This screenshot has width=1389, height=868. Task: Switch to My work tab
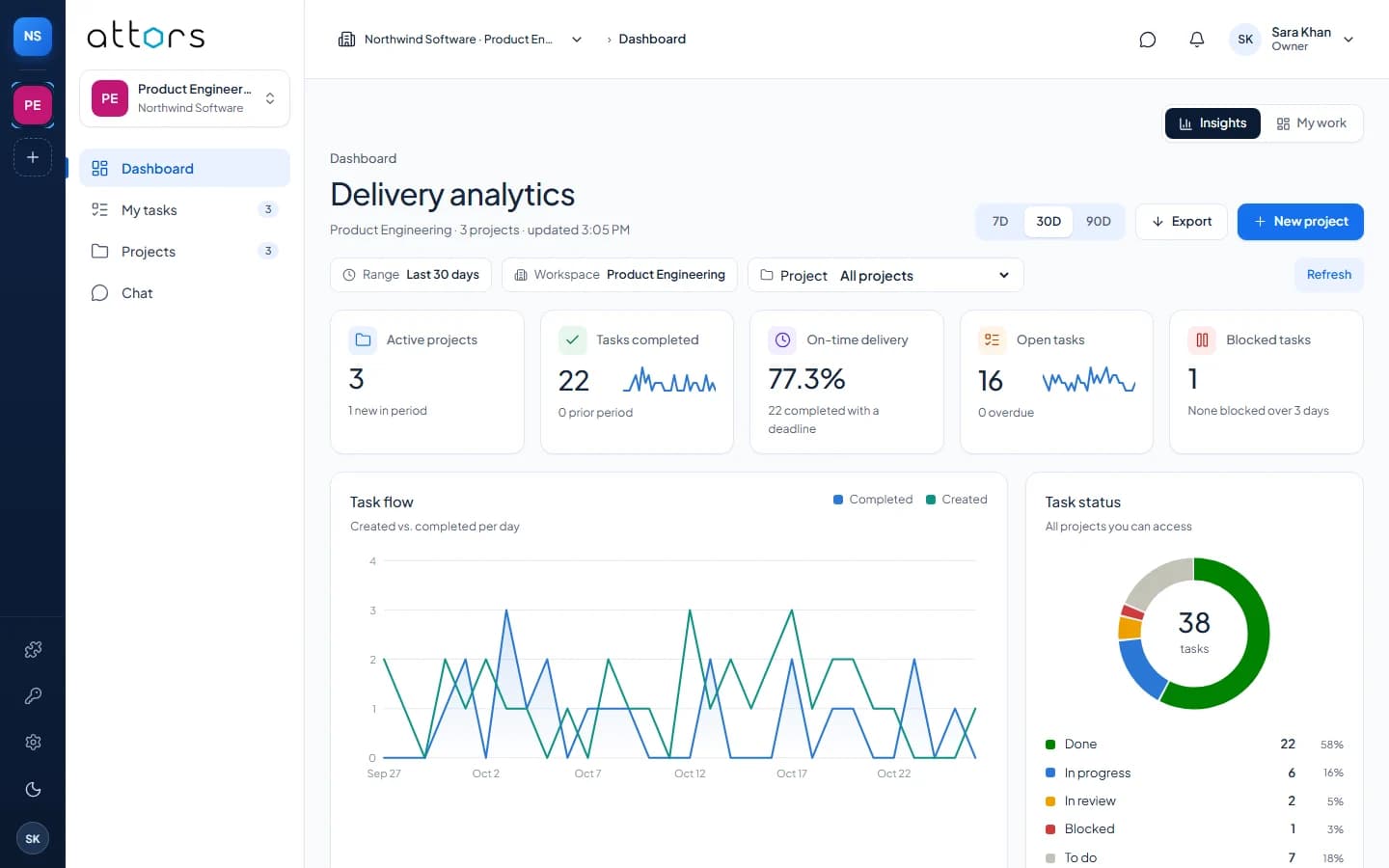point(1311,123)
